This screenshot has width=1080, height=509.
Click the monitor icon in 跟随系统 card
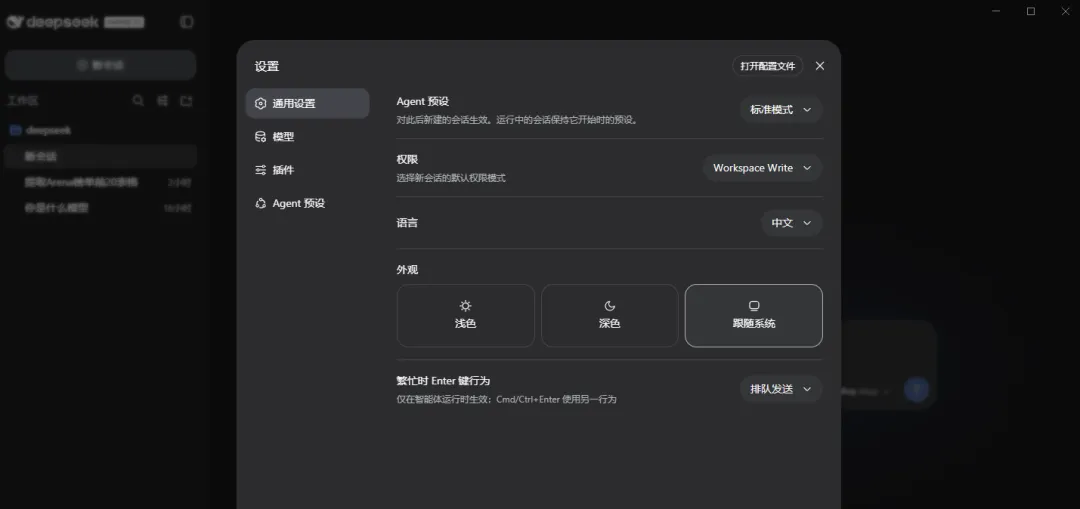[x=754, y=306]
